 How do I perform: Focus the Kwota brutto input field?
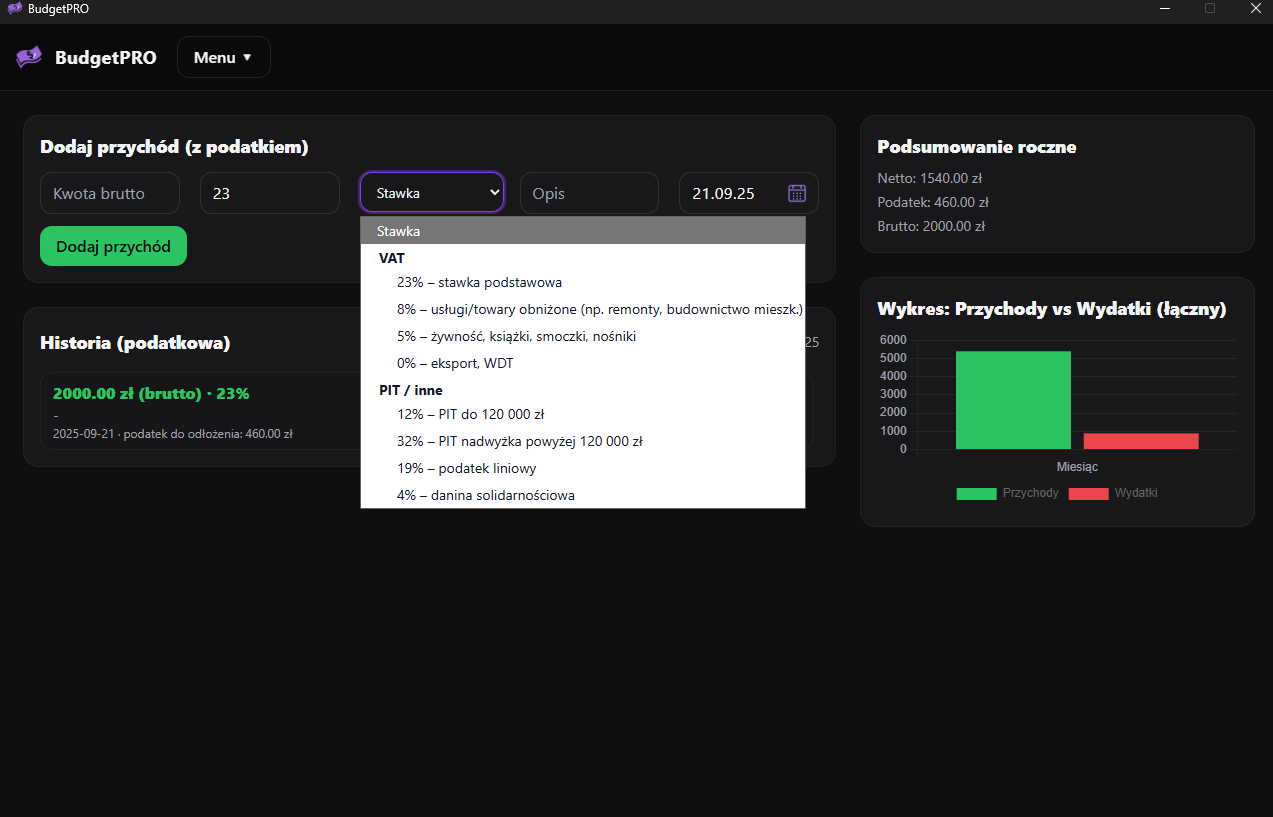click(110, 193)
